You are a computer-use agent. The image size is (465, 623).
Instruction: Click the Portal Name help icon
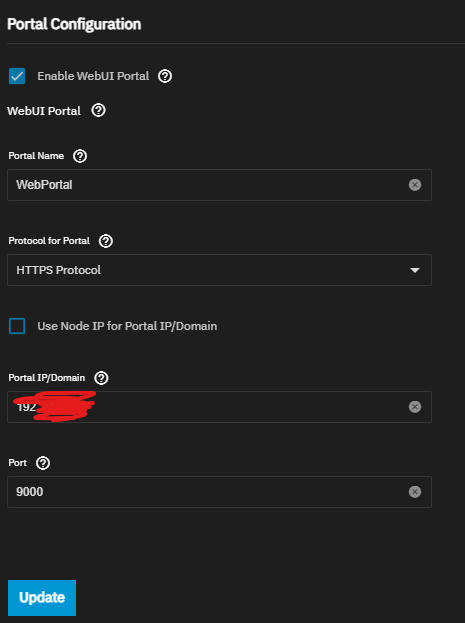(x=80, y=156)
